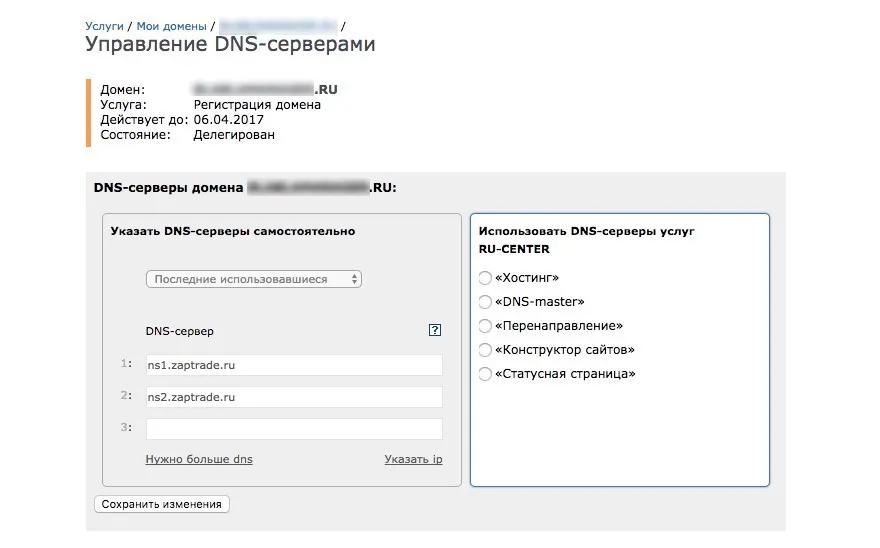
Task: Focus DNS server field with ns2.zaptrade.ru
Action: point(294,397)
